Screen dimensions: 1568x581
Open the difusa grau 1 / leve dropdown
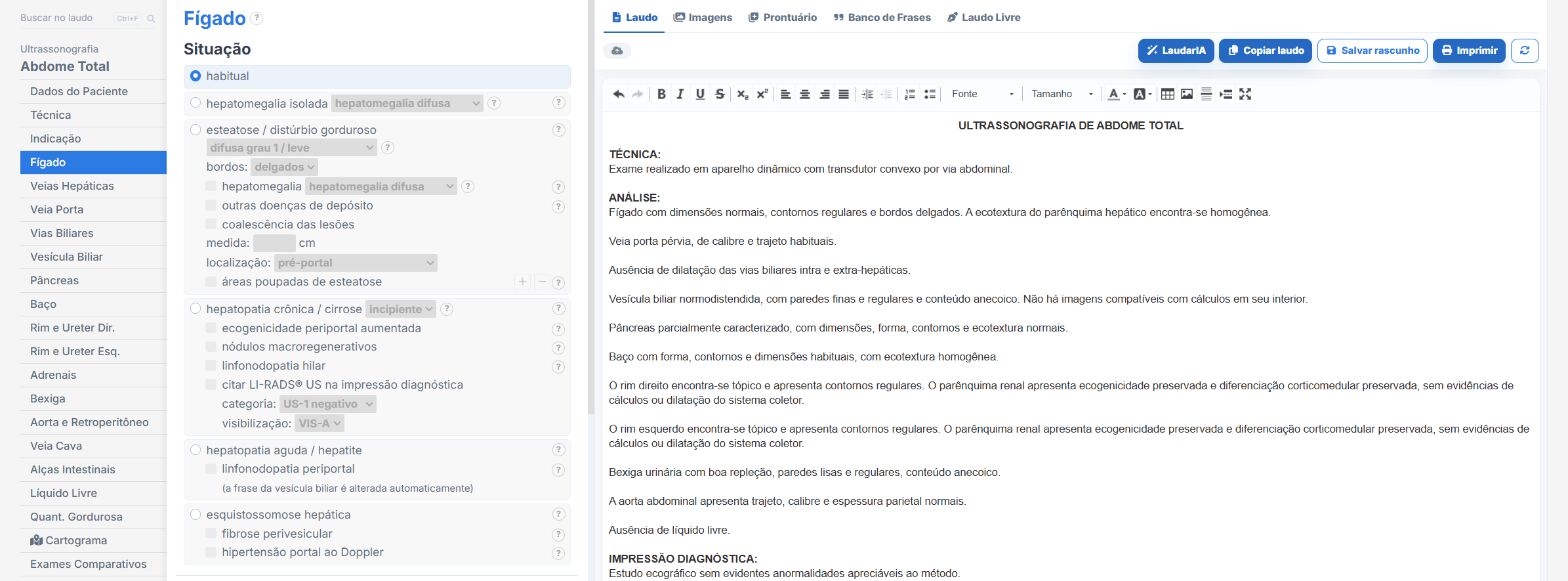point(292,148)
